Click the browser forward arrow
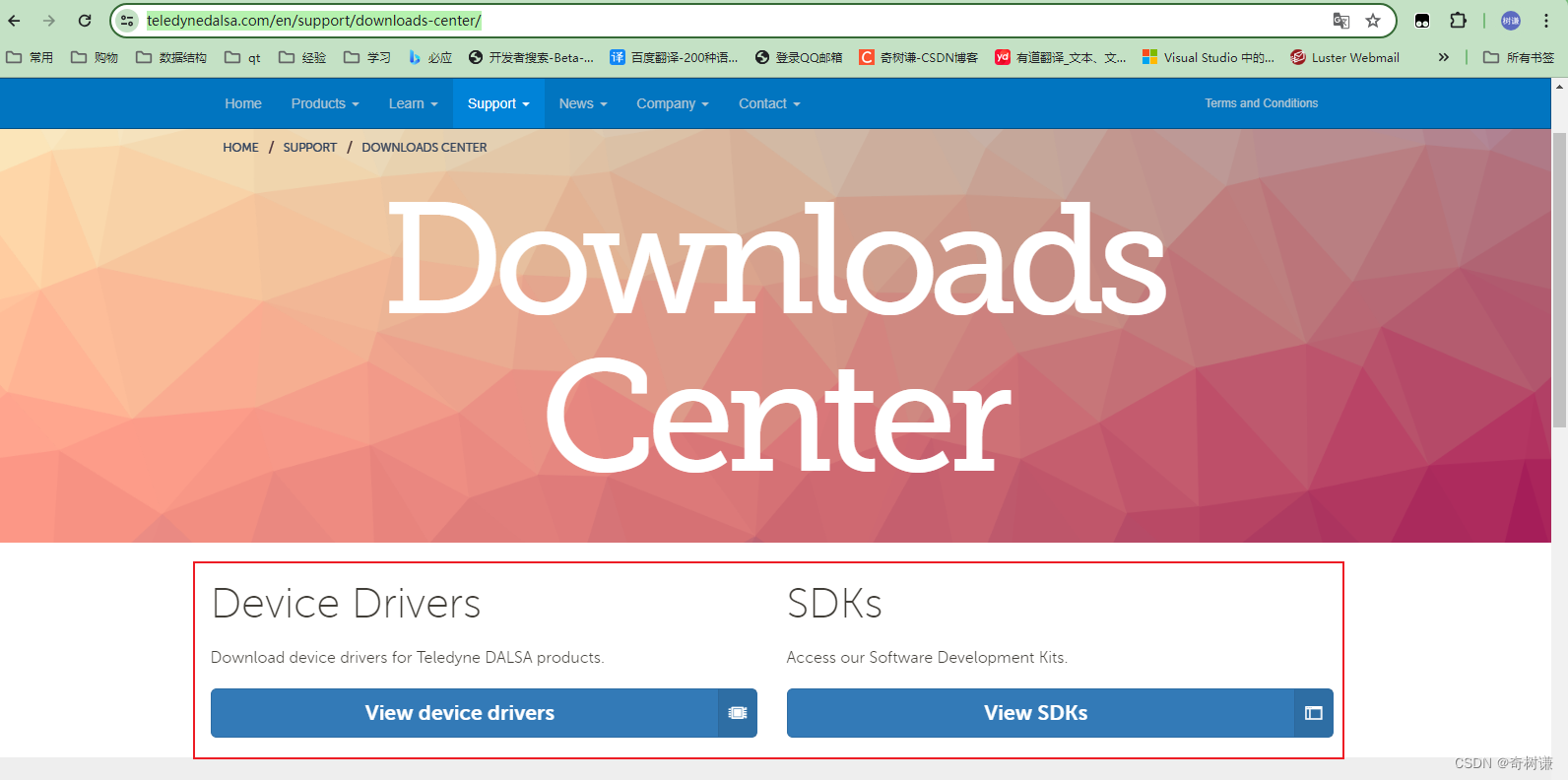 pyautogui.click(x=49, y=20)
